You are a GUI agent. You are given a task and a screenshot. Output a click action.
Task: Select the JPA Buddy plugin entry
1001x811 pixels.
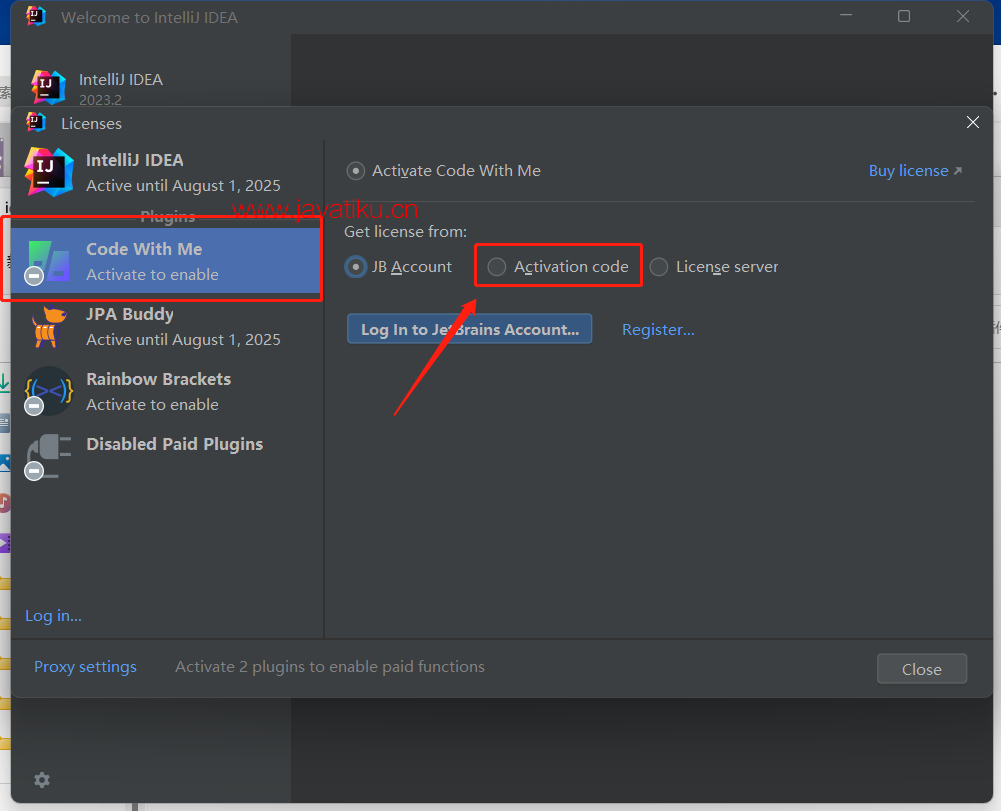tap(166, 326)
